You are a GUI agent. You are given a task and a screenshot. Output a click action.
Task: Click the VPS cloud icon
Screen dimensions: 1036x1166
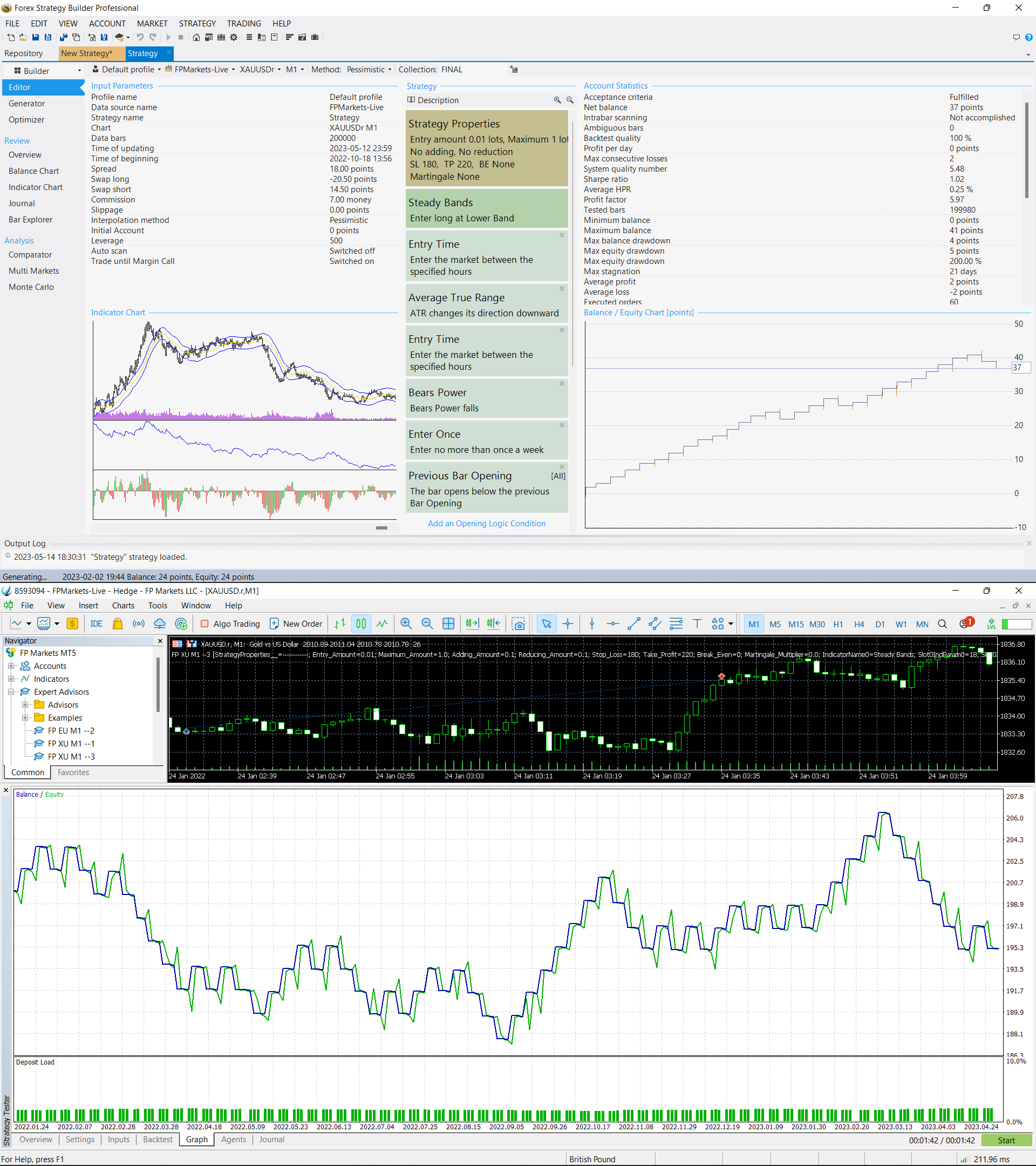160,623
